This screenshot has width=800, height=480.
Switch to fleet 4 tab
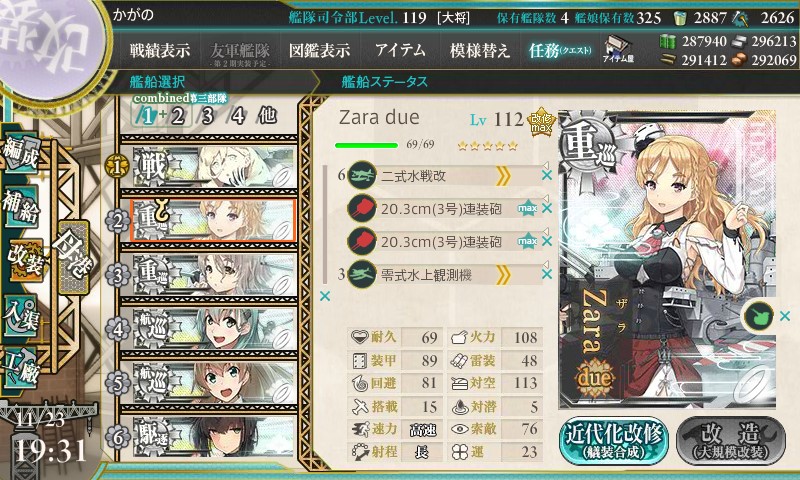coord(238,116)
